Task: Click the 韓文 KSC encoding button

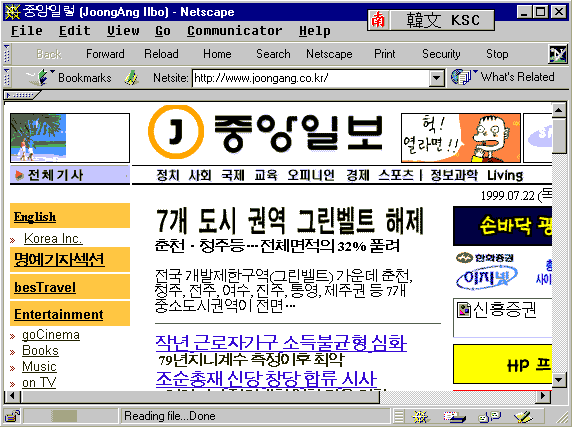Action: click(x=442, y=20)
